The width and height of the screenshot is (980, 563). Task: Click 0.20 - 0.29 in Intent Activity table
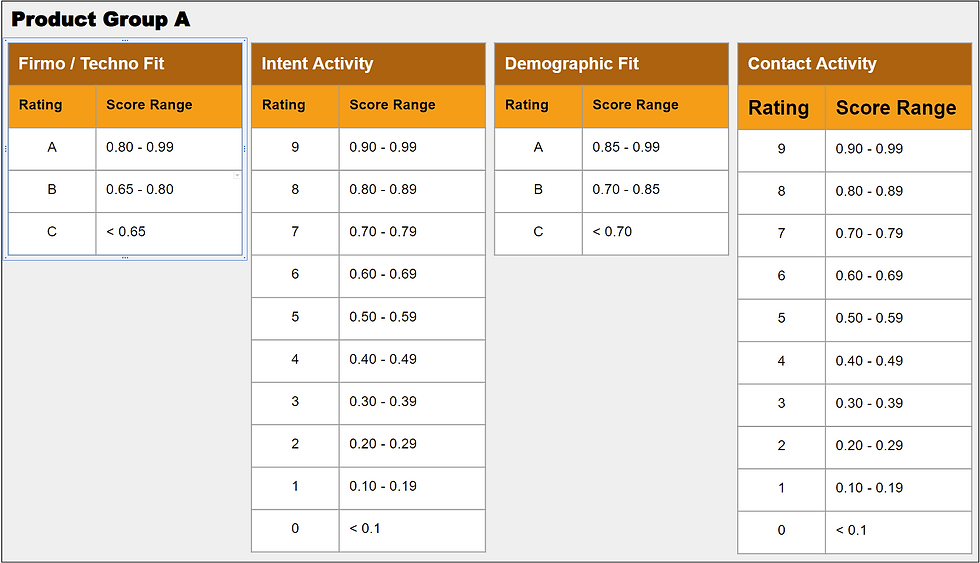pos(412,446)
